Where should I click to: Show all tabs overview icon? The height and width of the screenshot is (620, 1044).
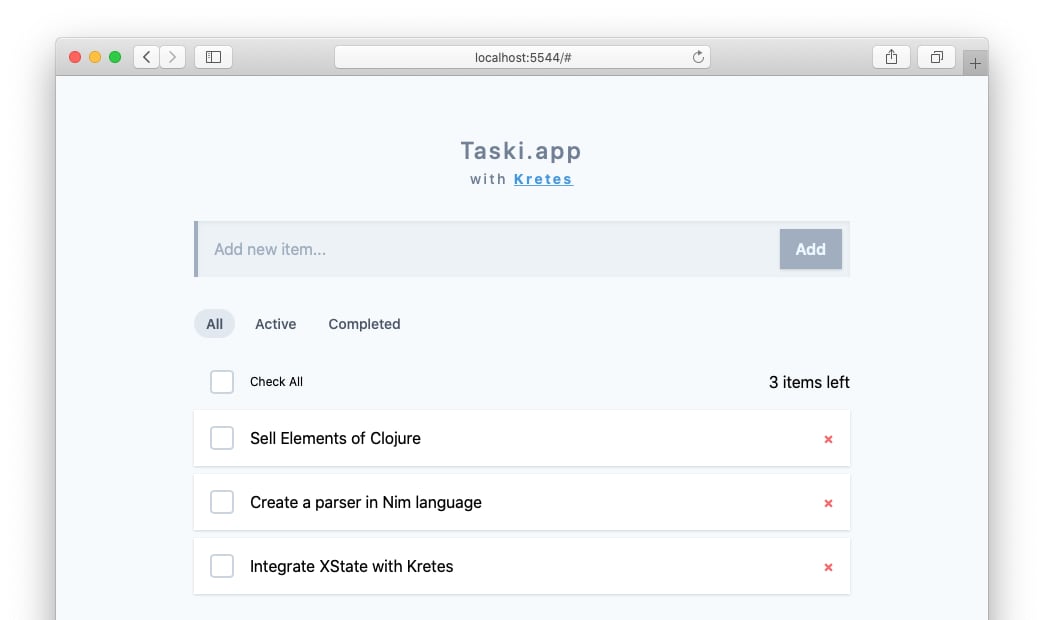pos(937,57)
